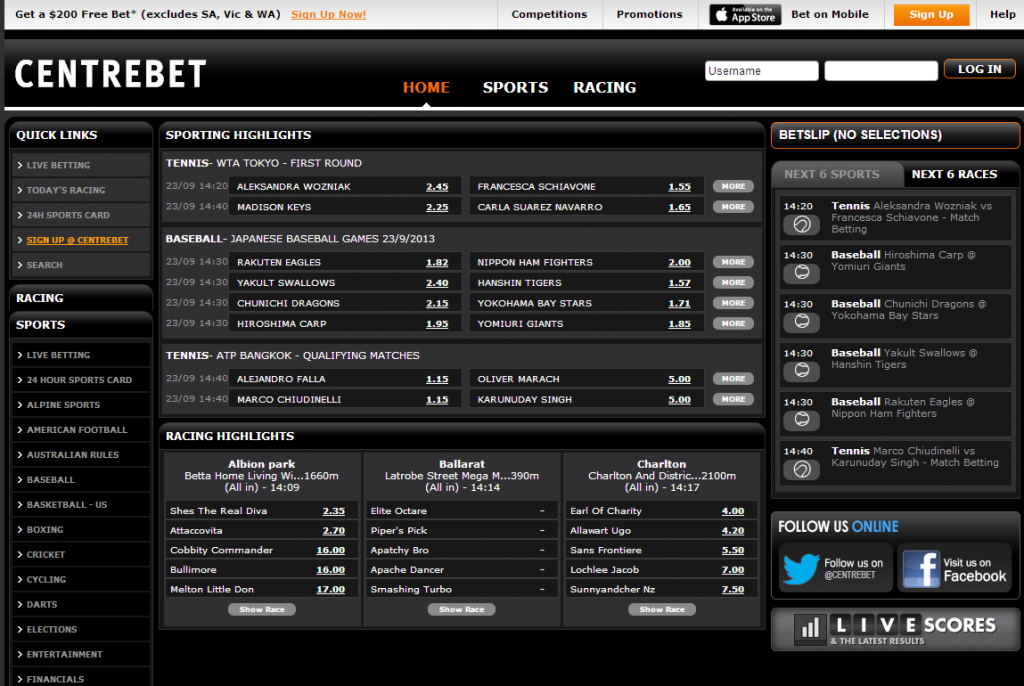Select Yokohama Bay Stars odds 1.71
Screen dimensions: 1024x686
tap(679, 303)
